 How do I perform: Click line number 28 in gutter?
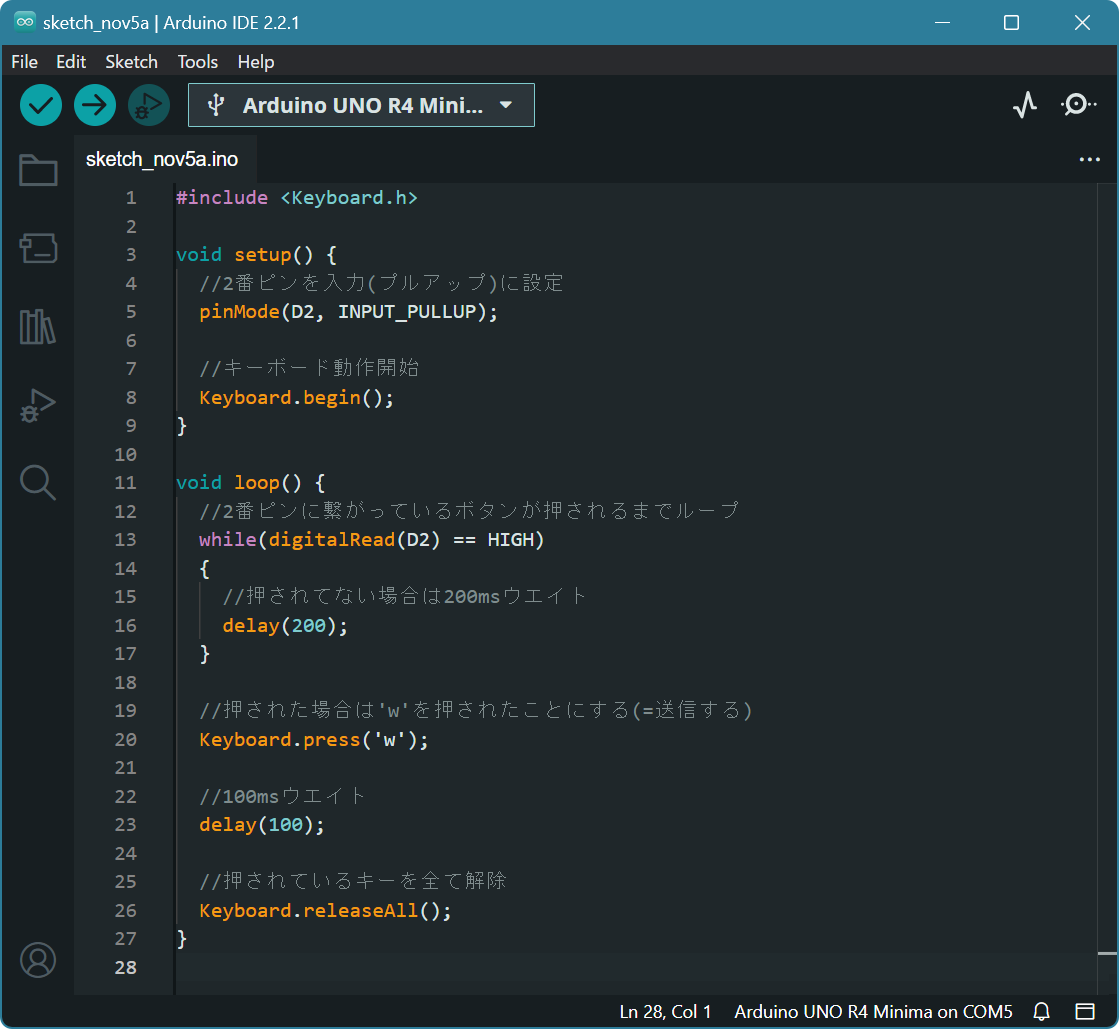pos(126,968)
